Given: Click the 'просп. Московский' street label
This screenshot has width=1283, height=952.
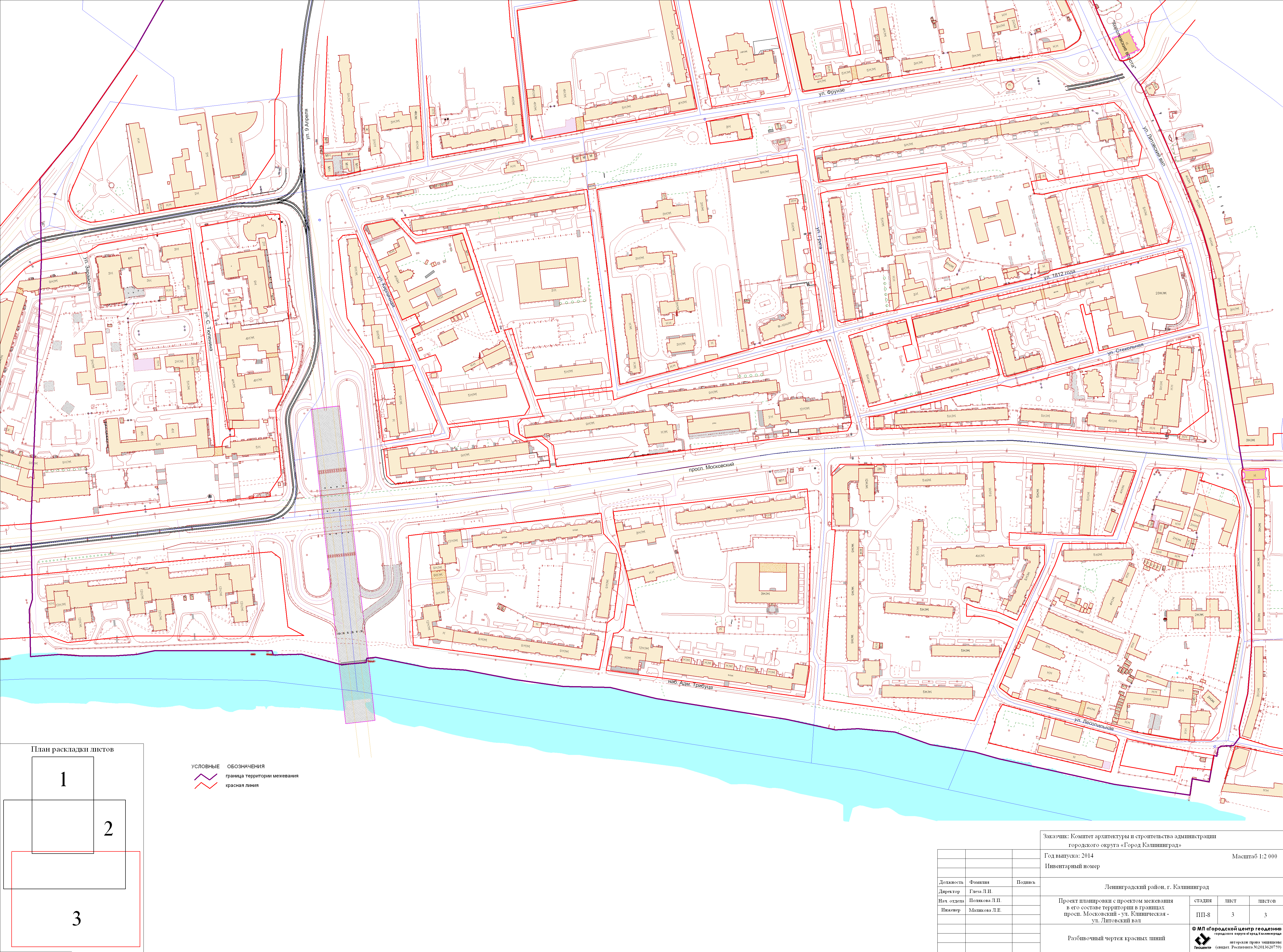Looking at the screenshot, I should click(x=711, y=467).
